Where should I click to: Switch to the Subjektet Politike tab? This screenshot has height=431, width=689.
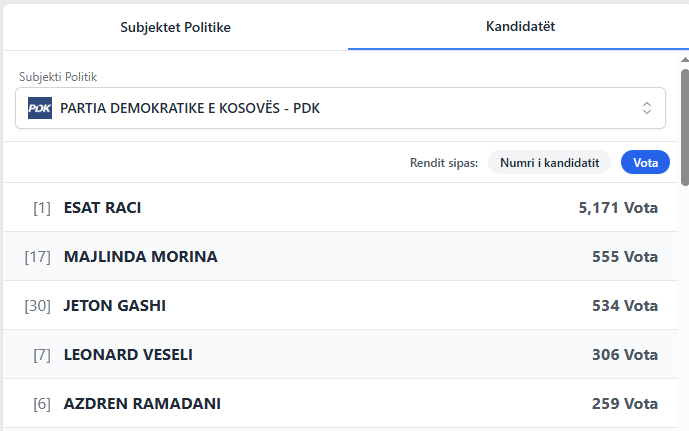[x=176, y=27]
